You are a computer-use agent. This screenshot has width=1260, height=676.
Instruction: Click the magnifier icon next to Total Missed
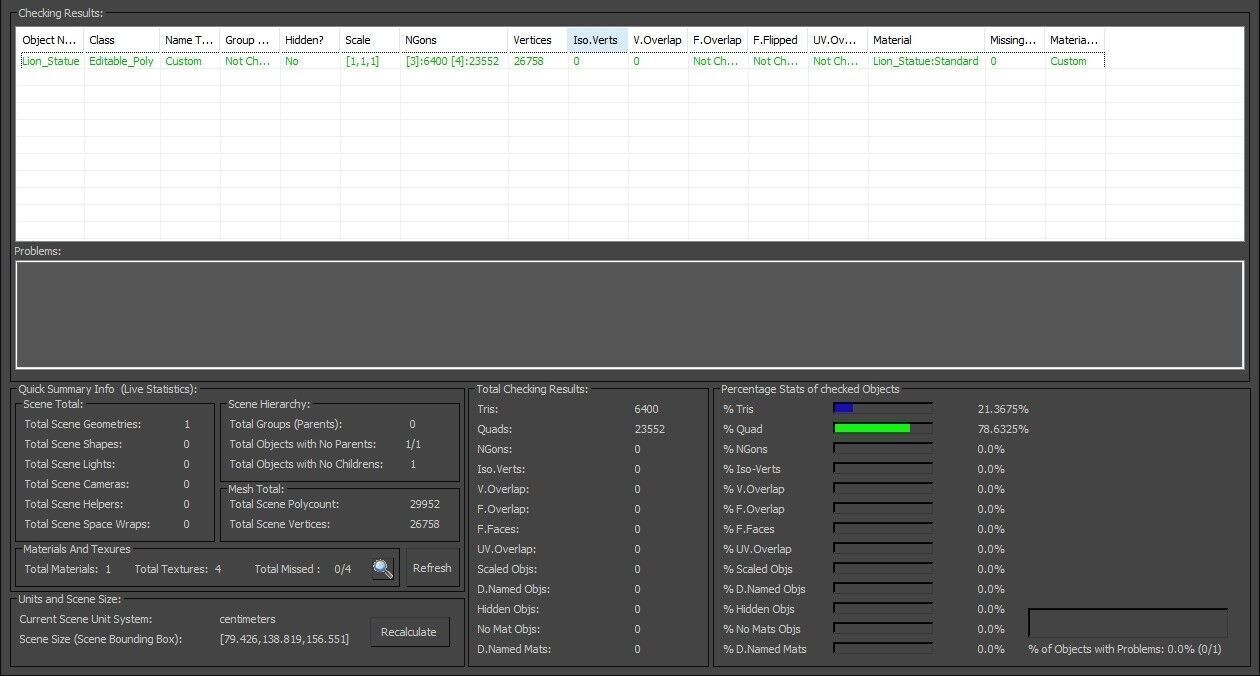(382, 568)
